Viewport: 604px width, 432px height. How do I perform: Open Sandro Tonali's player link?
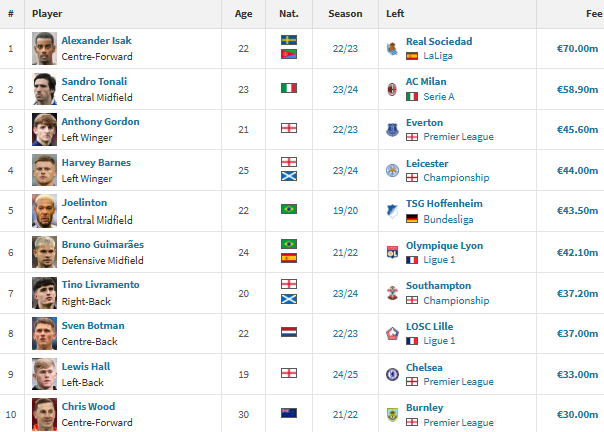point(92,82)
